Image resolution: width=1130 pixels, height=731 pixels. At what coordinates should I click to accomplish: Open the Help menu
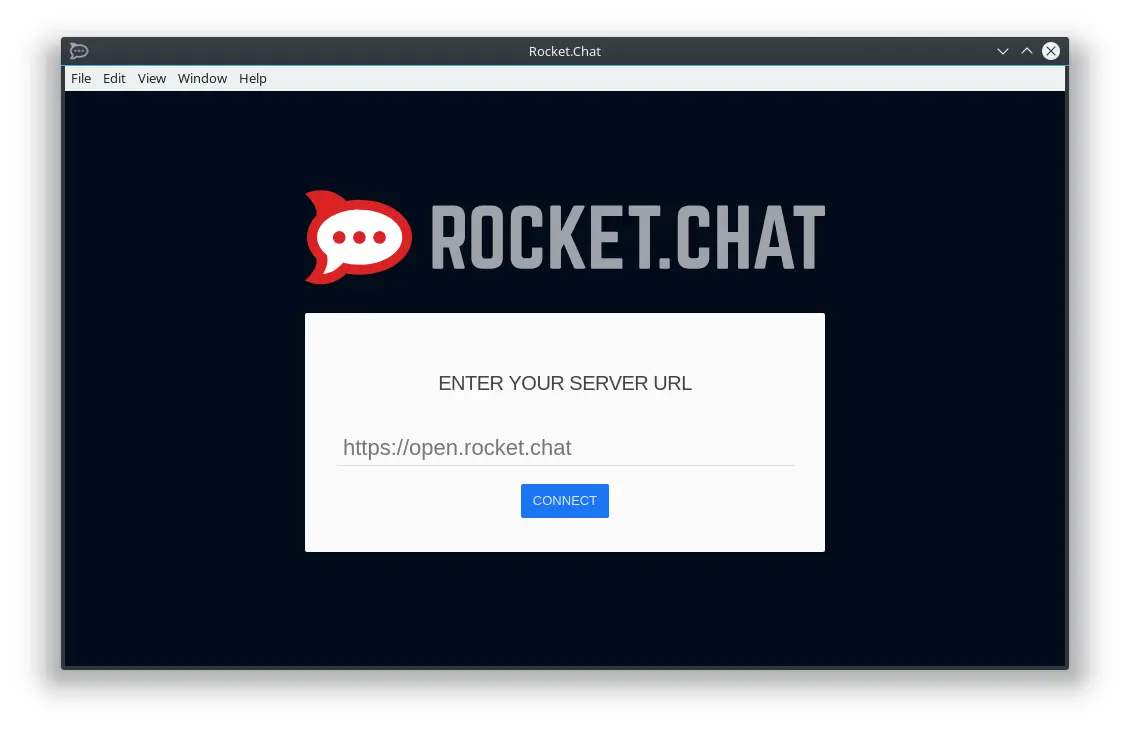(x=252, y=79)
